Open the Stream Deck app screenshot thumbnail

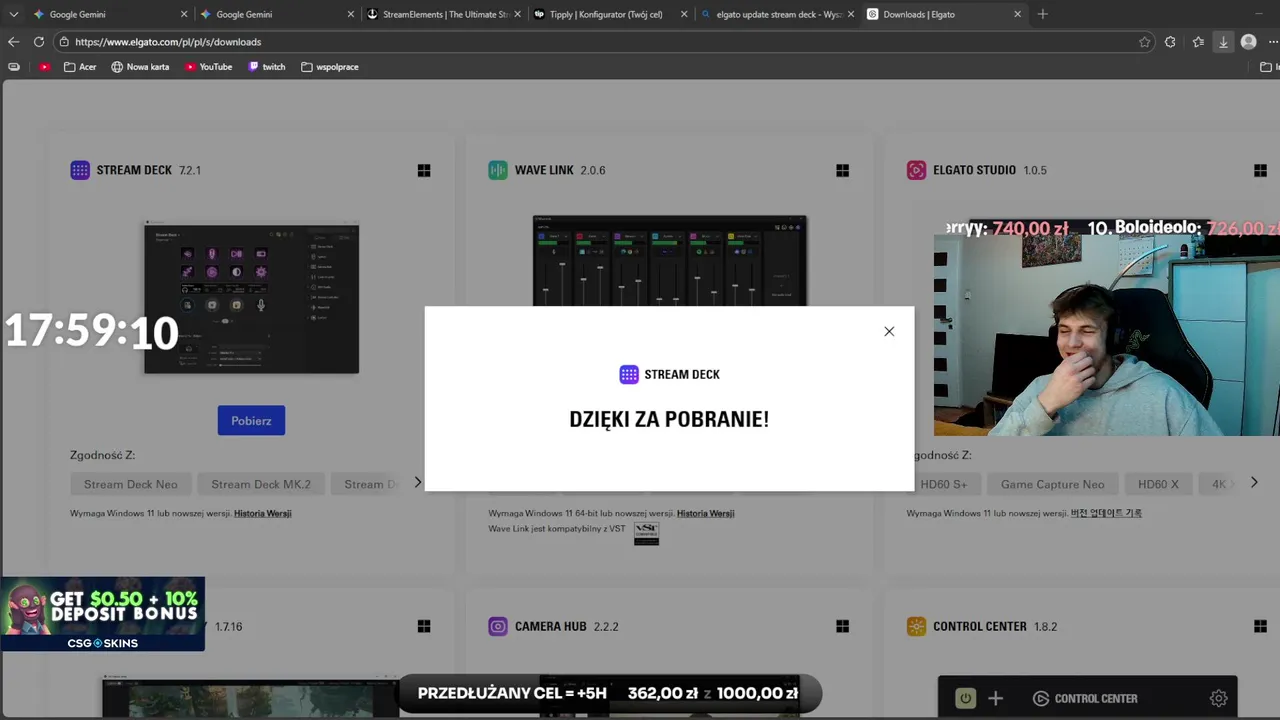pos(251,298)
